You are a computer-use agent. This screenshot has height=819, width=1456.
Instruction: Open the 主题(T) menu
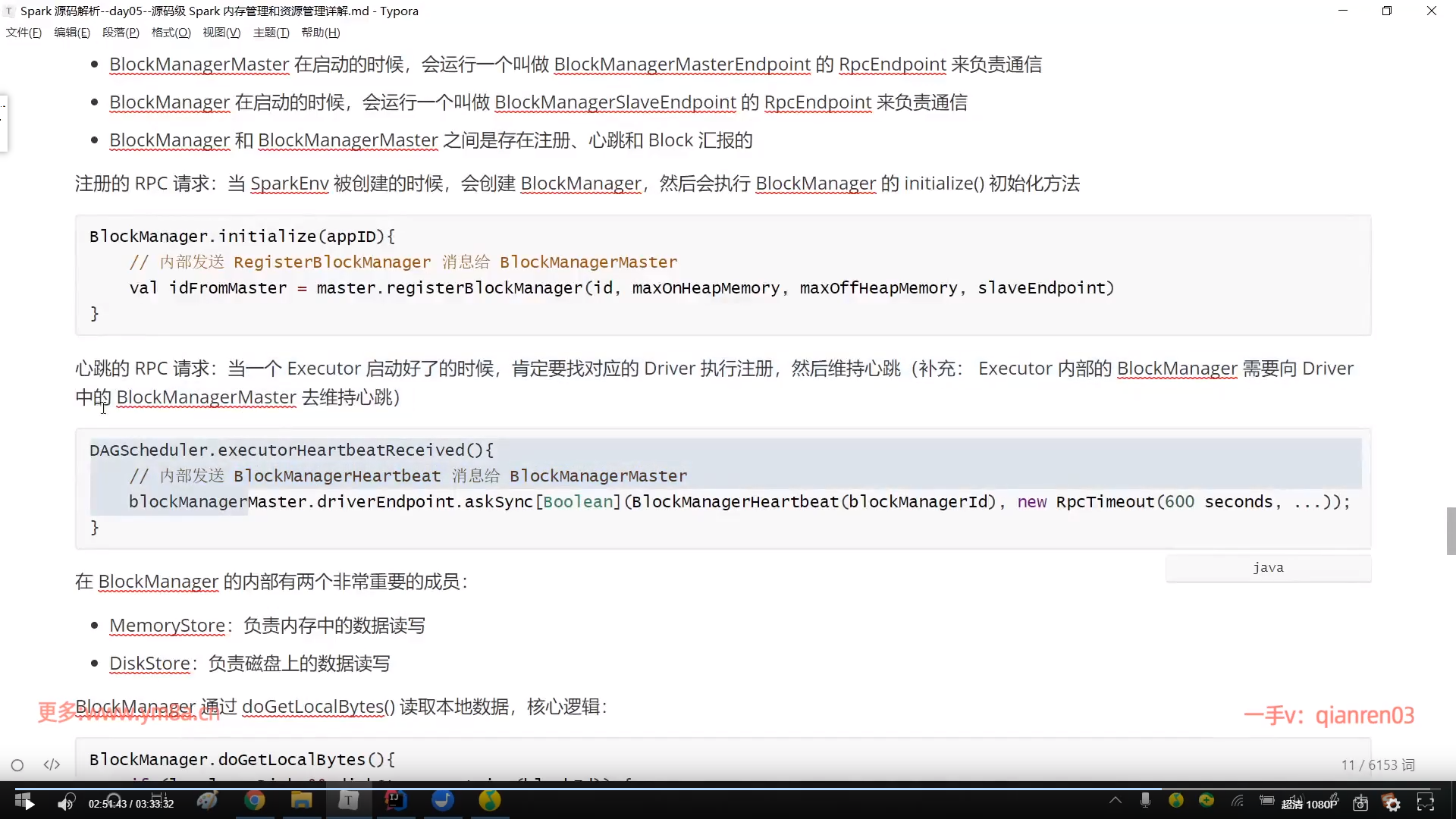[271, 33]
